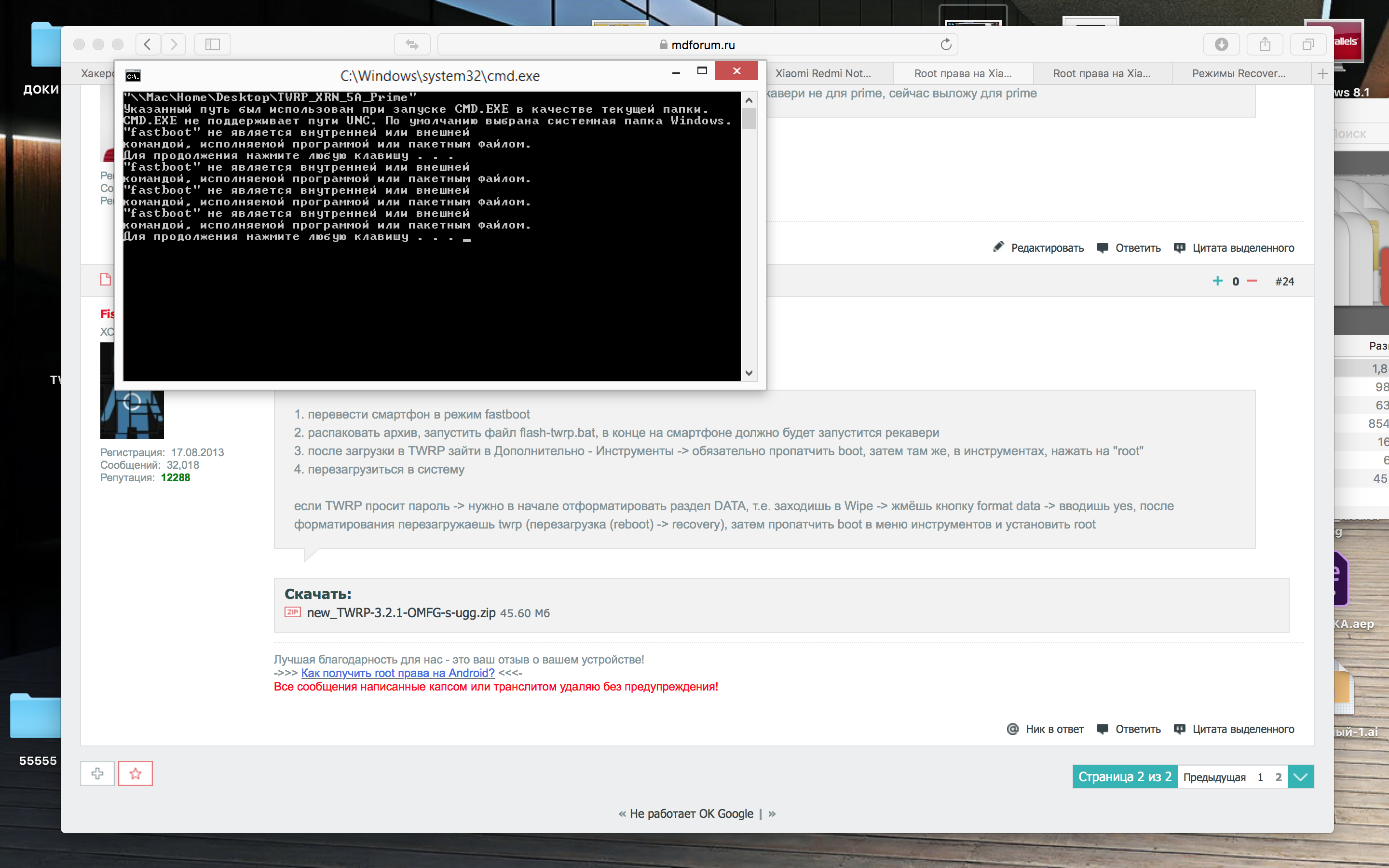This screenshot has height=868, width=1389.
Task: Open a new tab with plus
Action: pyautogui.click(x=1322, y=73)
